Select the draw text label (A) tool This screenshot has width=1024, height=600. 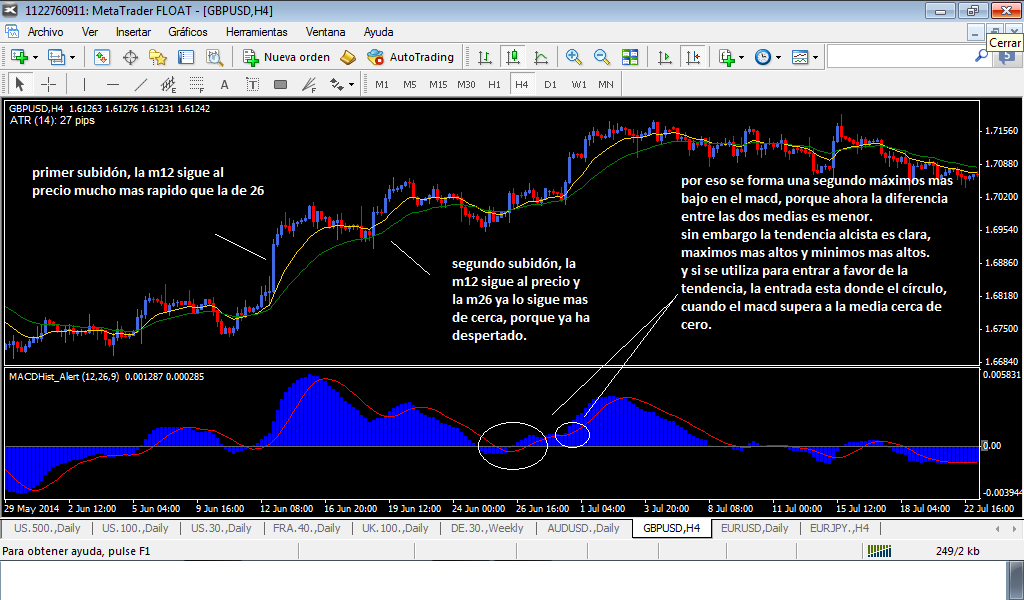(x=224, y=84)
